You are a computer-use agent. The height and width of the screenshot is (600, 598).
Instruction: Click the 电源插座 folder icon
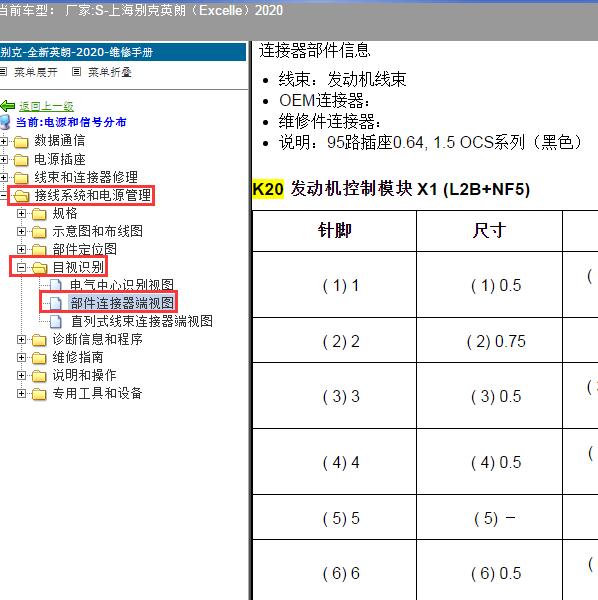click(x=21, y=160)
